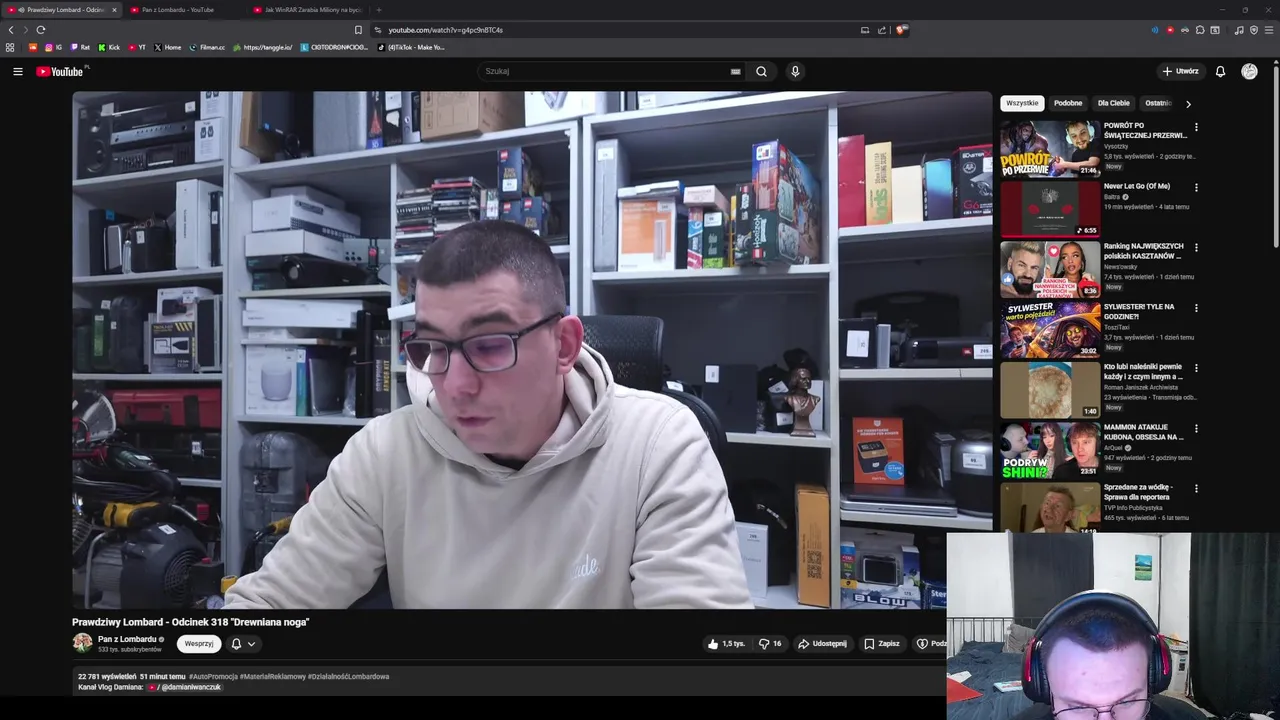Open the browser hamburger main menu
1280x720 pixels.
point(1269,30)
